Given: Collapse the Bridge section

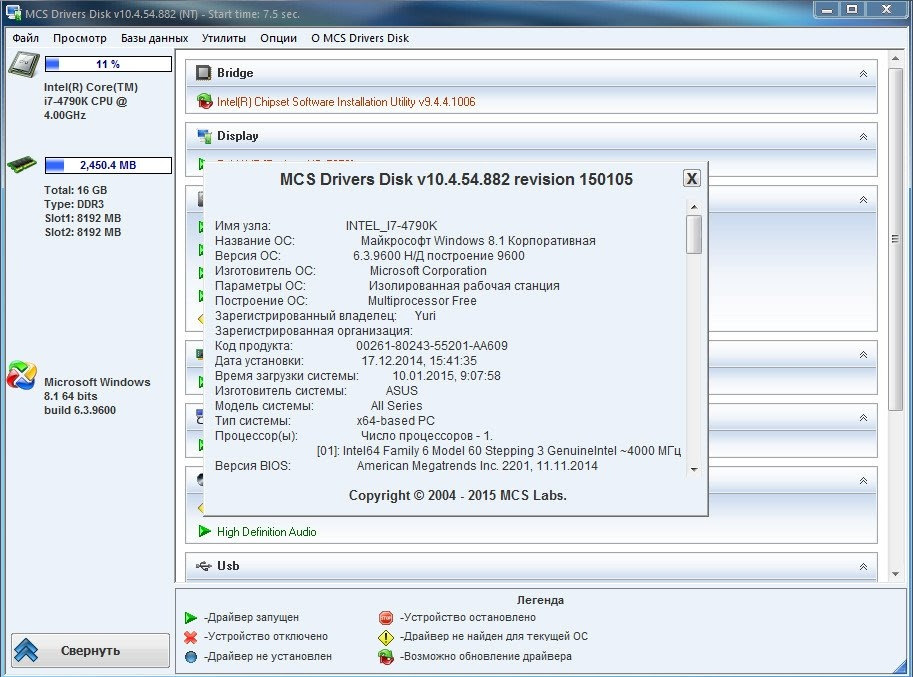Looking at the screenshot, I should (x=864, y=73).
